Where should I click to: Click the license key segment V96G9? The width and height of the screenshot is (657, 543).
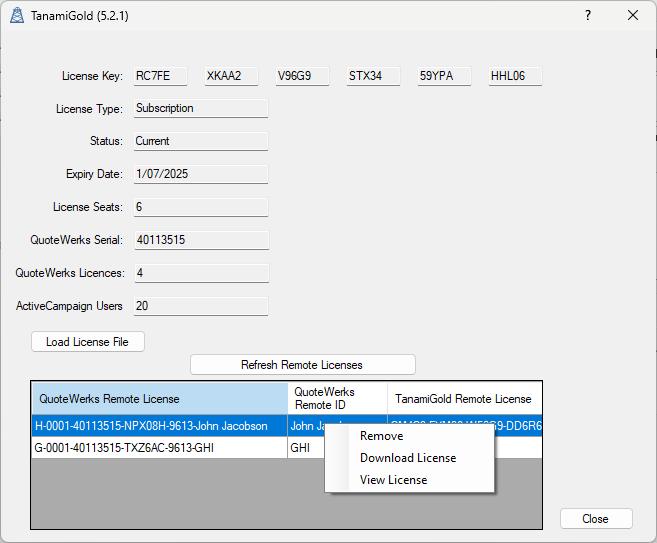tap(301, 76)
